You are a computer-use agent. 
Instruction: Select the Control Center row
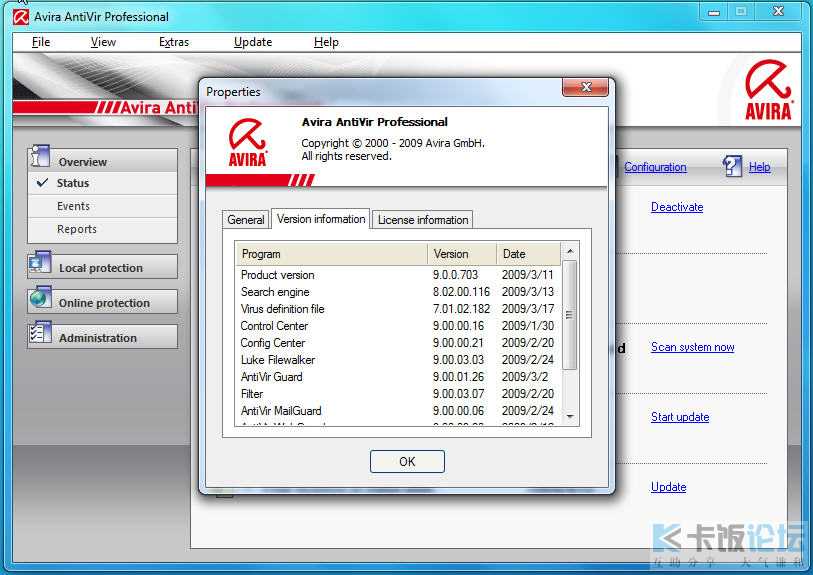pos(398,326)
